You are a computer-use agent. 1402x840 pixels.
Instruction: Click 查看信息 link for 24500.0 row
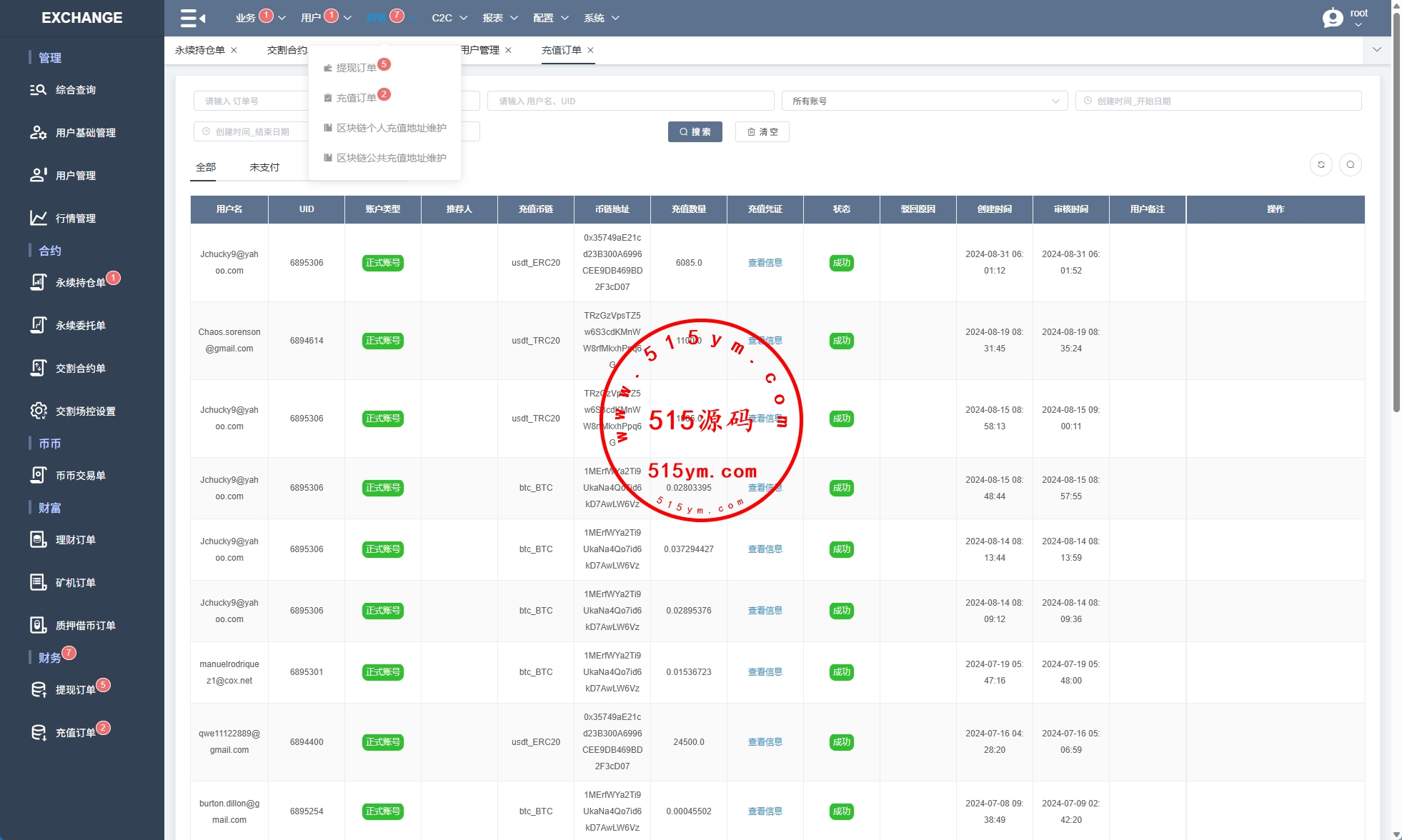(x=765, y=742)
